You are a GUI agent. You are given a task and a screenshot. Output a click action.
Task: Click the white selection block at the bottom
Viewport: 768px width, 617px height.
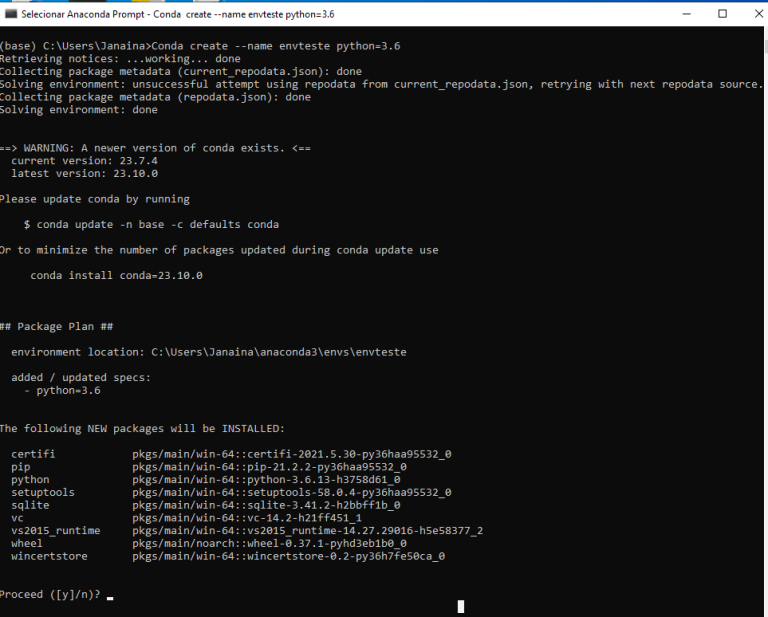pos(461,606)
